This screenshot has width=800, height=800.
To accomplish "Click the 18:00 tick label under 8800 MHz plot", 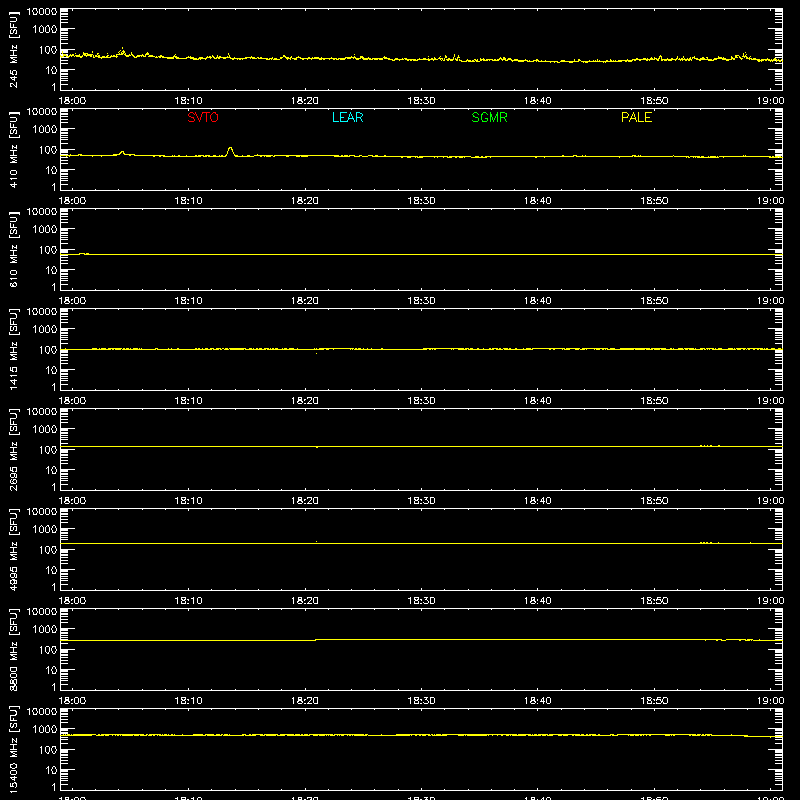I will 72,701.
